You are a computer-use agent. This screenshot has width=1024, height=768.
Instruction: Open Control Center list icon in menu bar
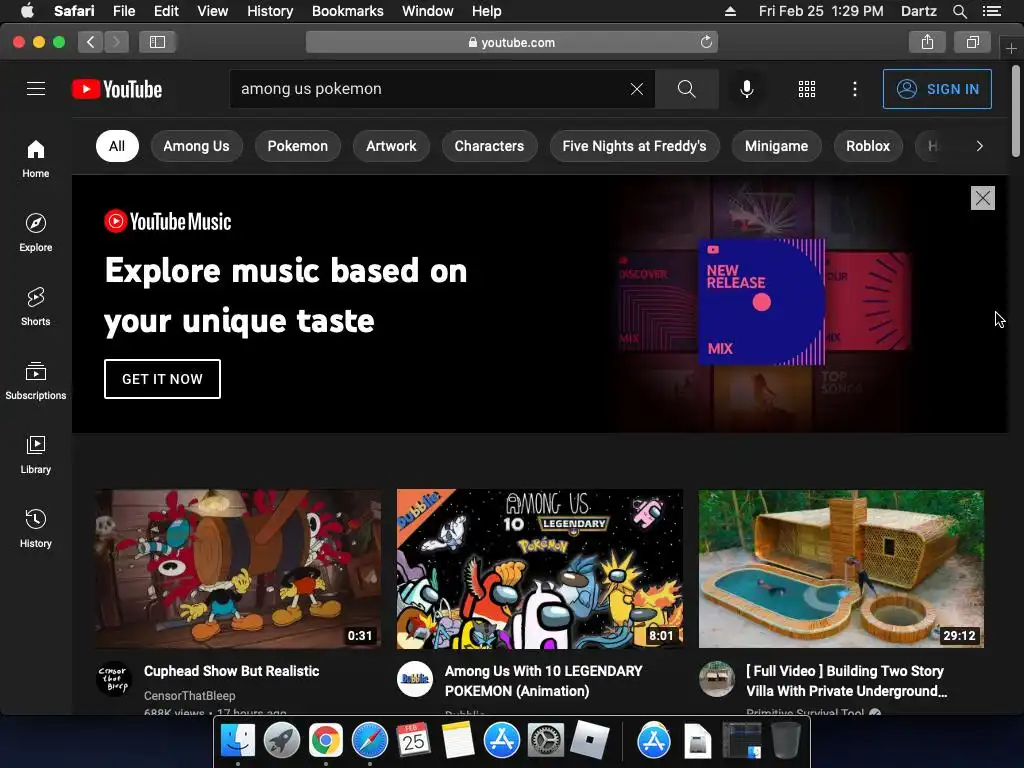[992, 11]
